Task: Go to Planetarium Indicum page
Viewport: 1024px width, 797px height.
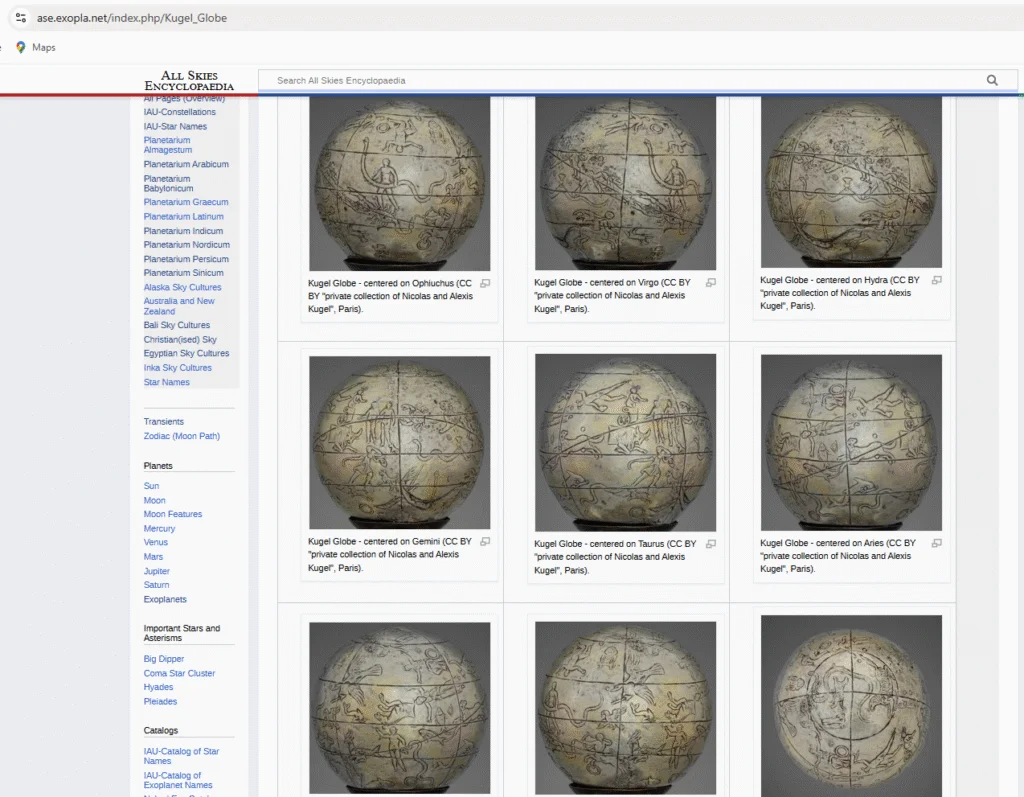Action: pos(184,231)
